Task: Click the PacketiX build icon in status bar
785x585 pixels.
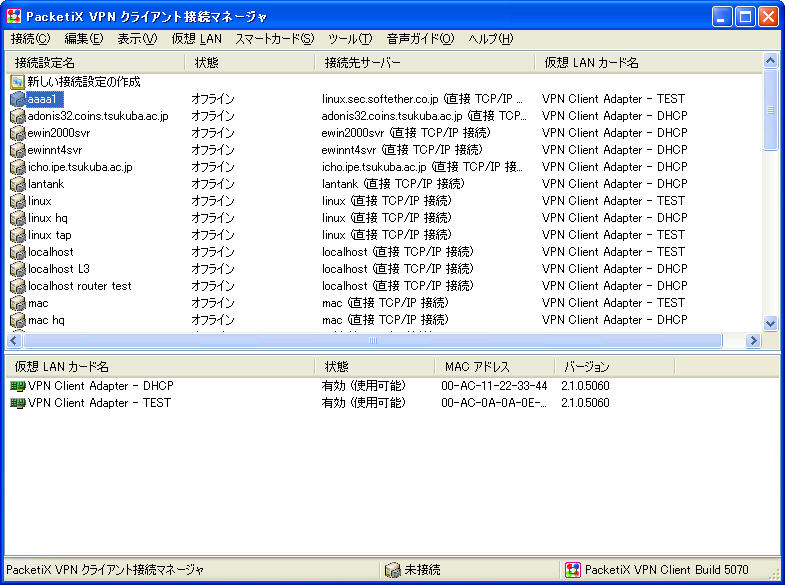Action: click(x=572, y=570)
